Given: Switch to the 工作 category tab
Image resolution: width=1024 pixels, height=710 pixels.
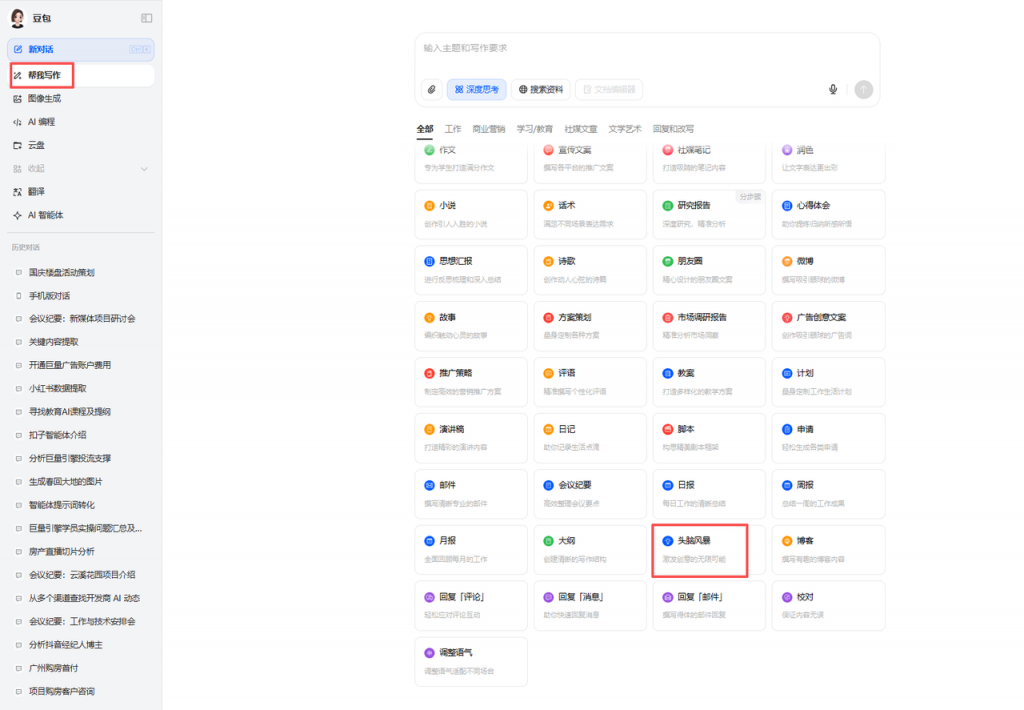Looking at the screenshot, I should tap(453, 129).
